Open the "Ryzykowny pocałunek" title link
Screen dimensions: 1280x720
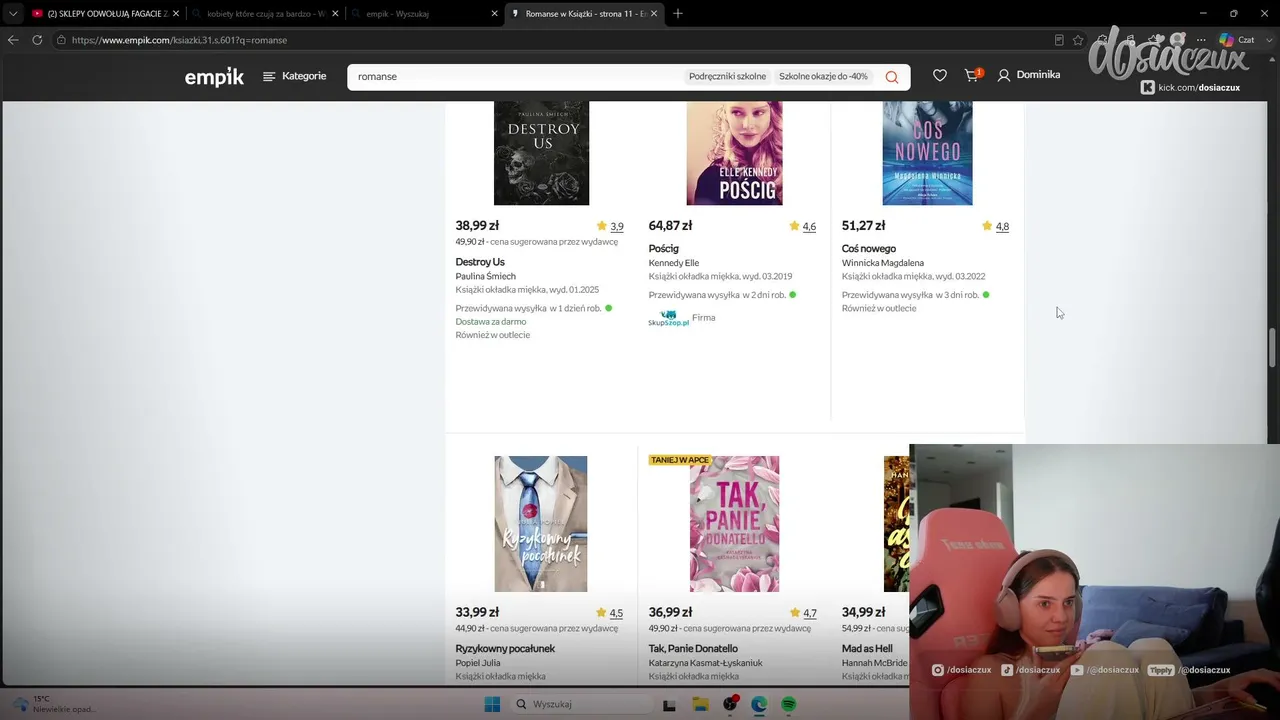(x=505, y=648)
